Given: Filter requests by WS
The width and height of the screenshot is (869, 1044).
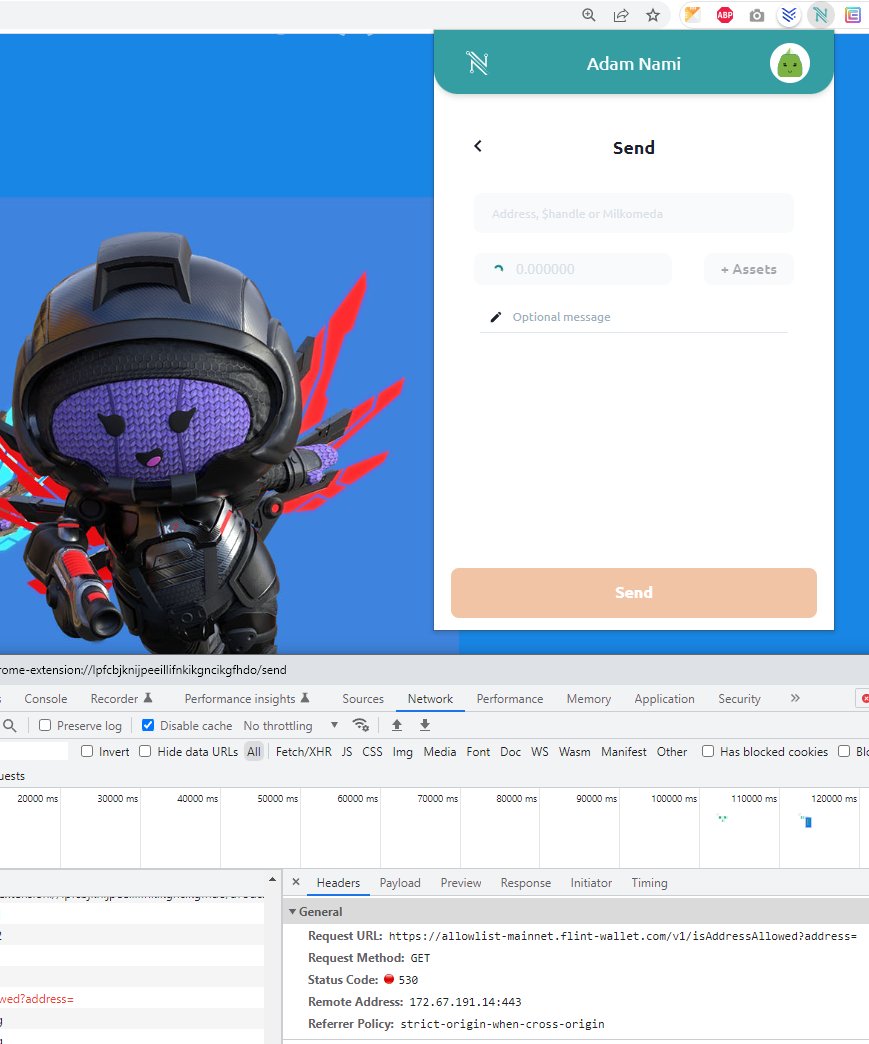Looking at the screenshot, I should click(x=539, y=751).
